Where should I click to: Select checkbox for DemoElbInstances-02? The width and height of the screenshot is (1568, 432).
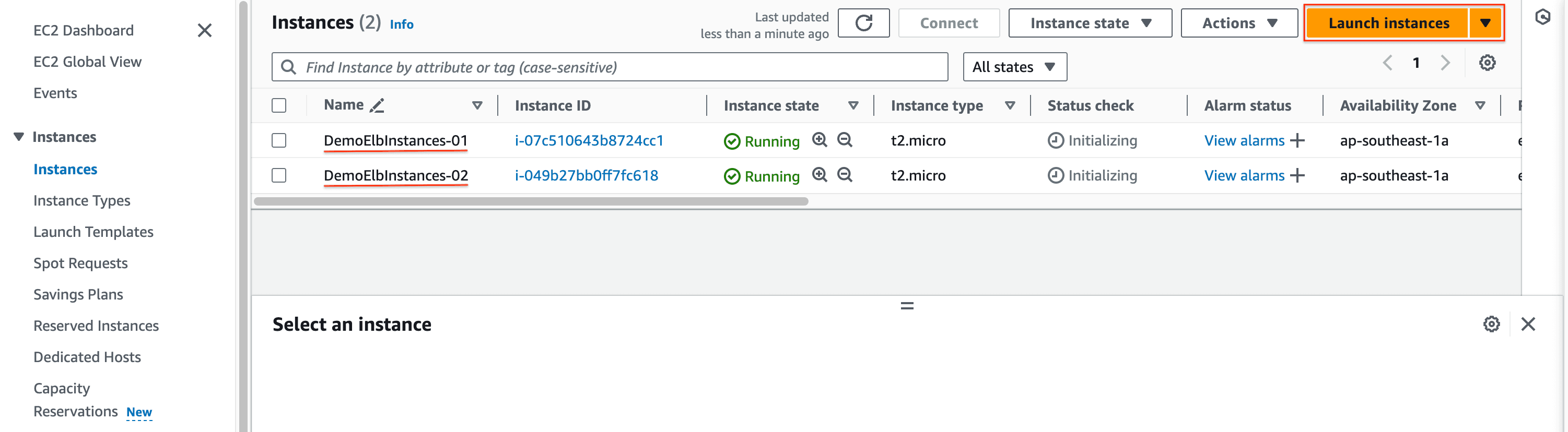tap(279, 176)
